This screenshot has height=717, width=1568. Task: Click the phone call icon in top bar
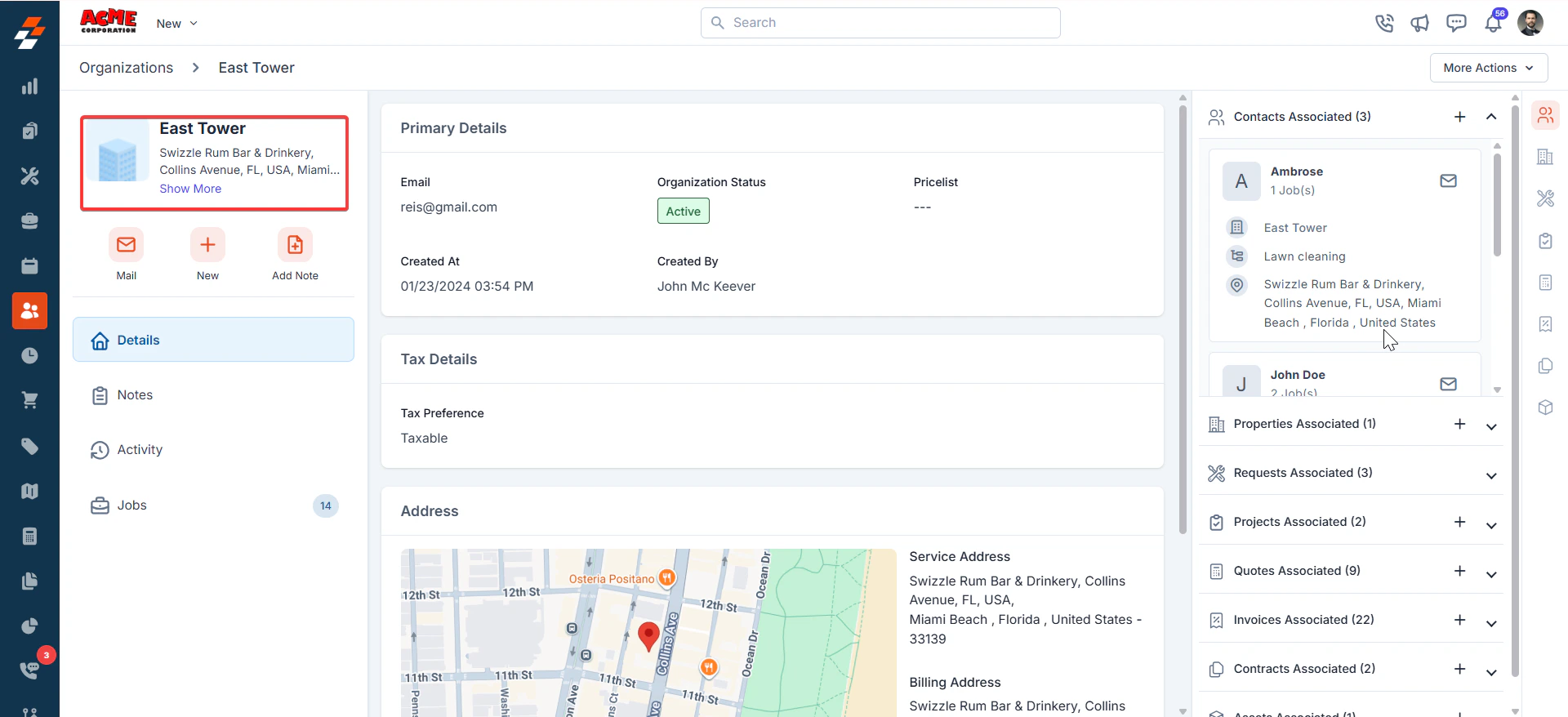point(1384,23)
